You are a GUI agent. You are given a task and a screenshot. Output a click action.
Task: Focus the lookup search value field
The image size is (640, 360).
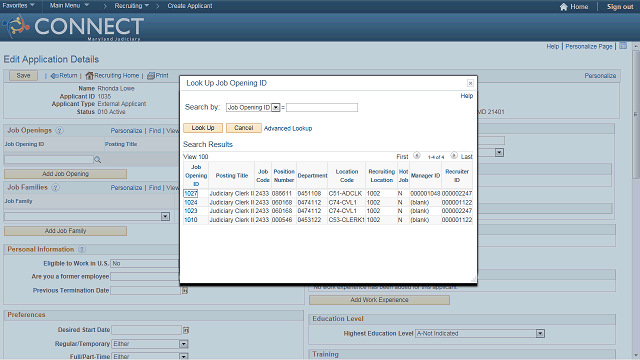tap(322, 107)
